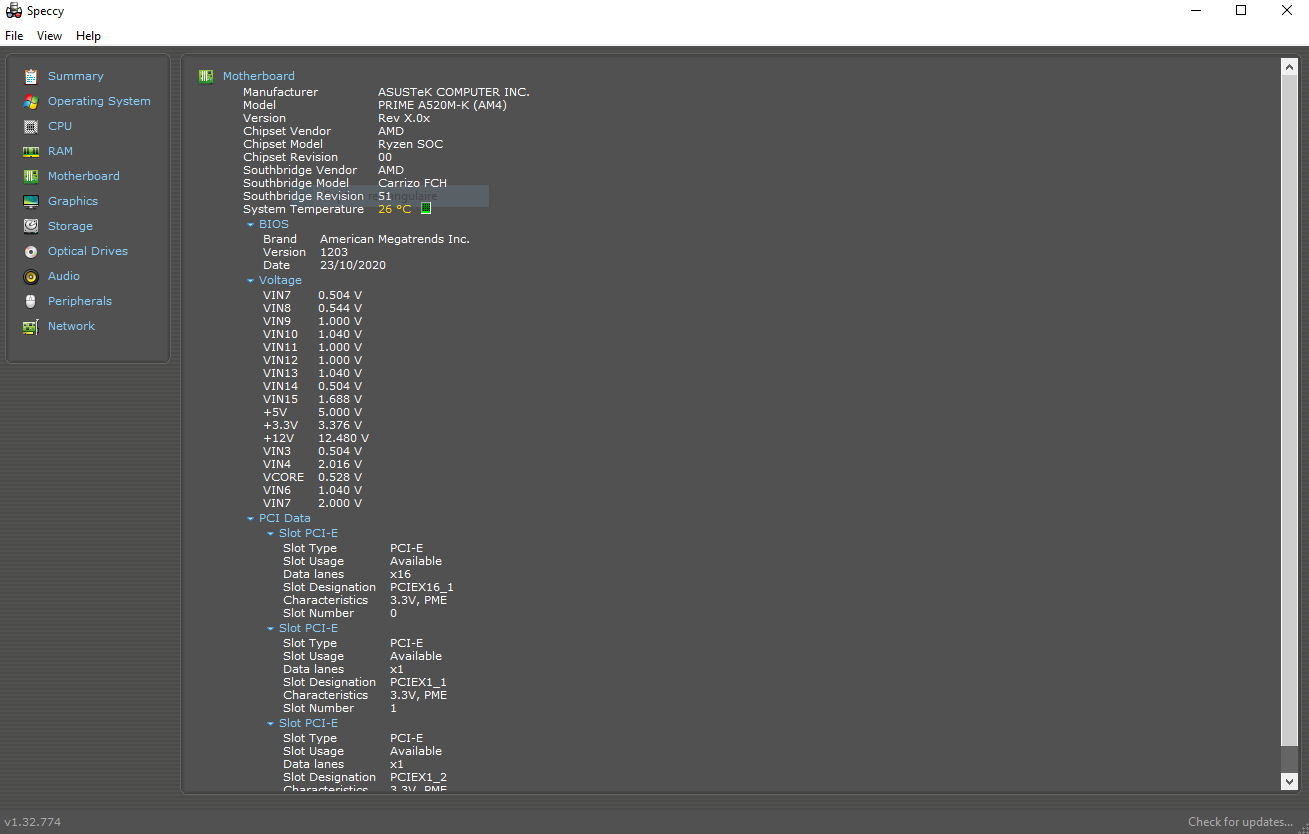Click the 26 °C system temperature value

(394, 209)
